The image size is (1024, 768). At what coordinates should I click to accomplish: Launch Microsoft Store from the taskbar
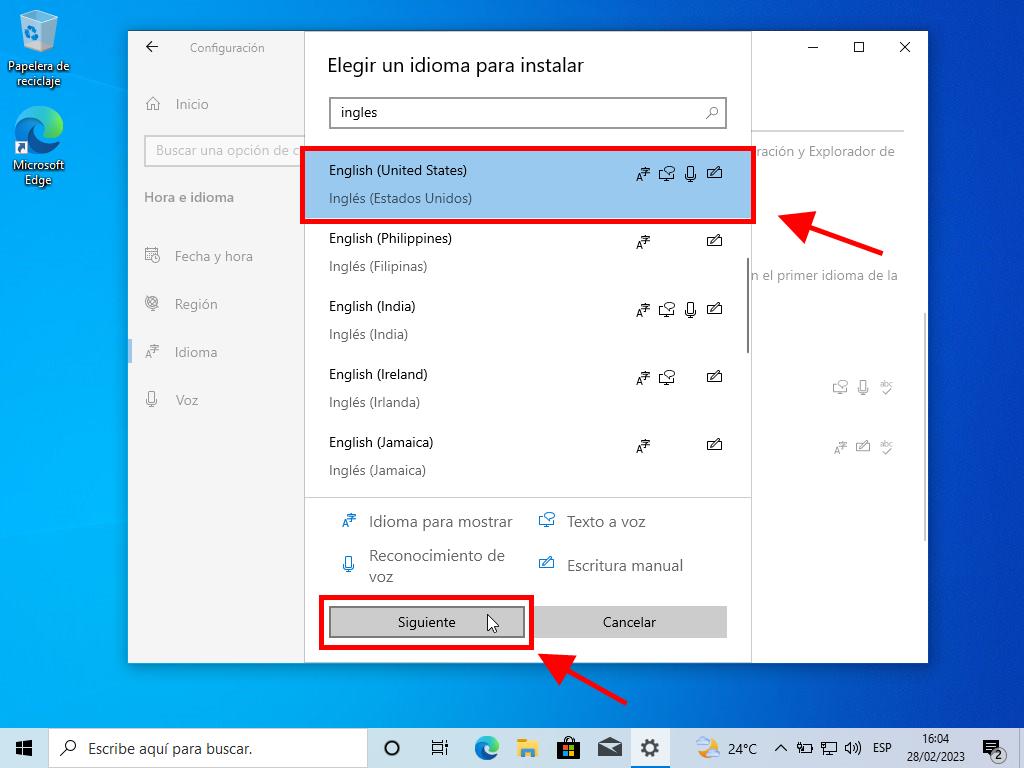568,748
